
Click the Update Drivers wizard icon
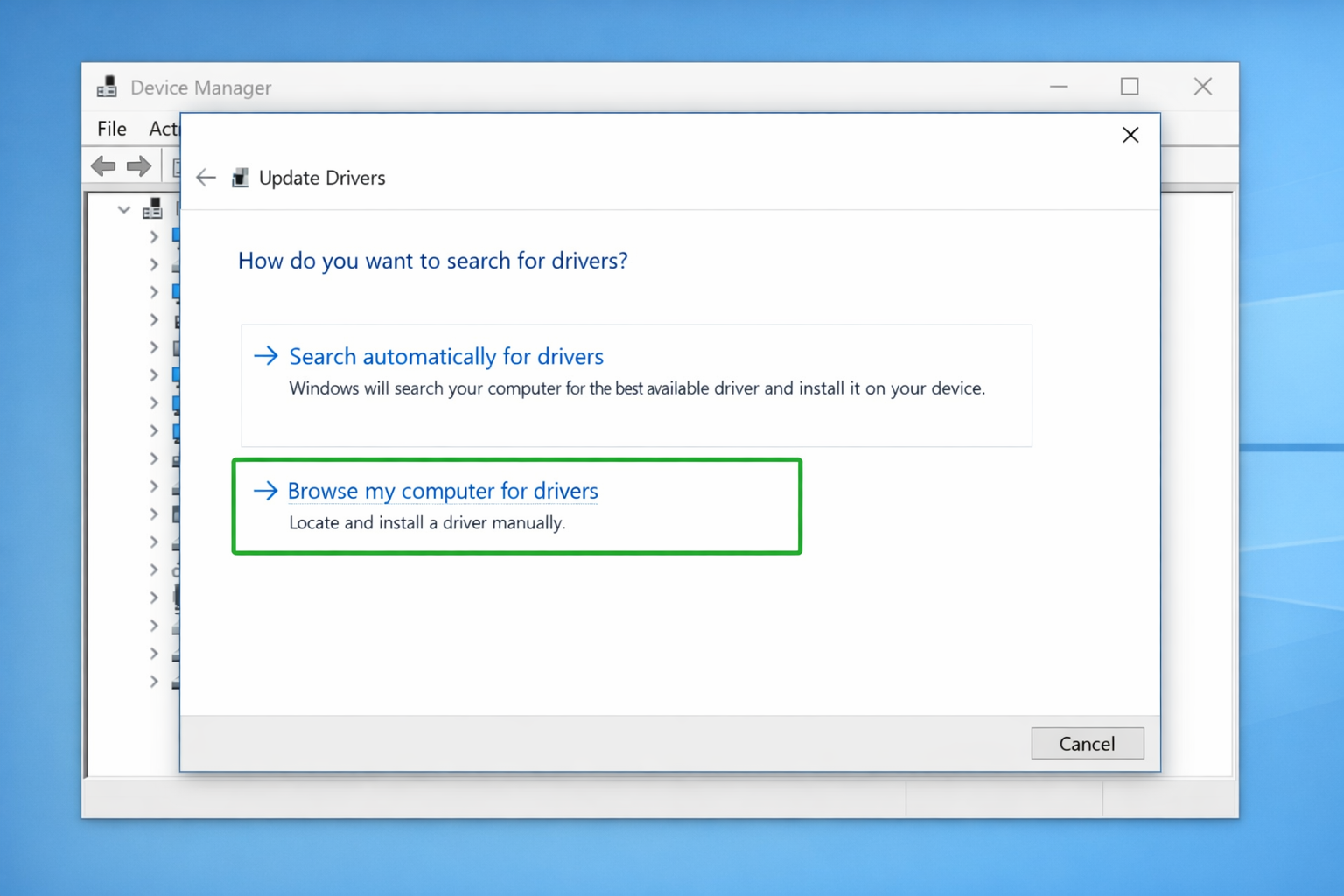[x=239, y=177]
